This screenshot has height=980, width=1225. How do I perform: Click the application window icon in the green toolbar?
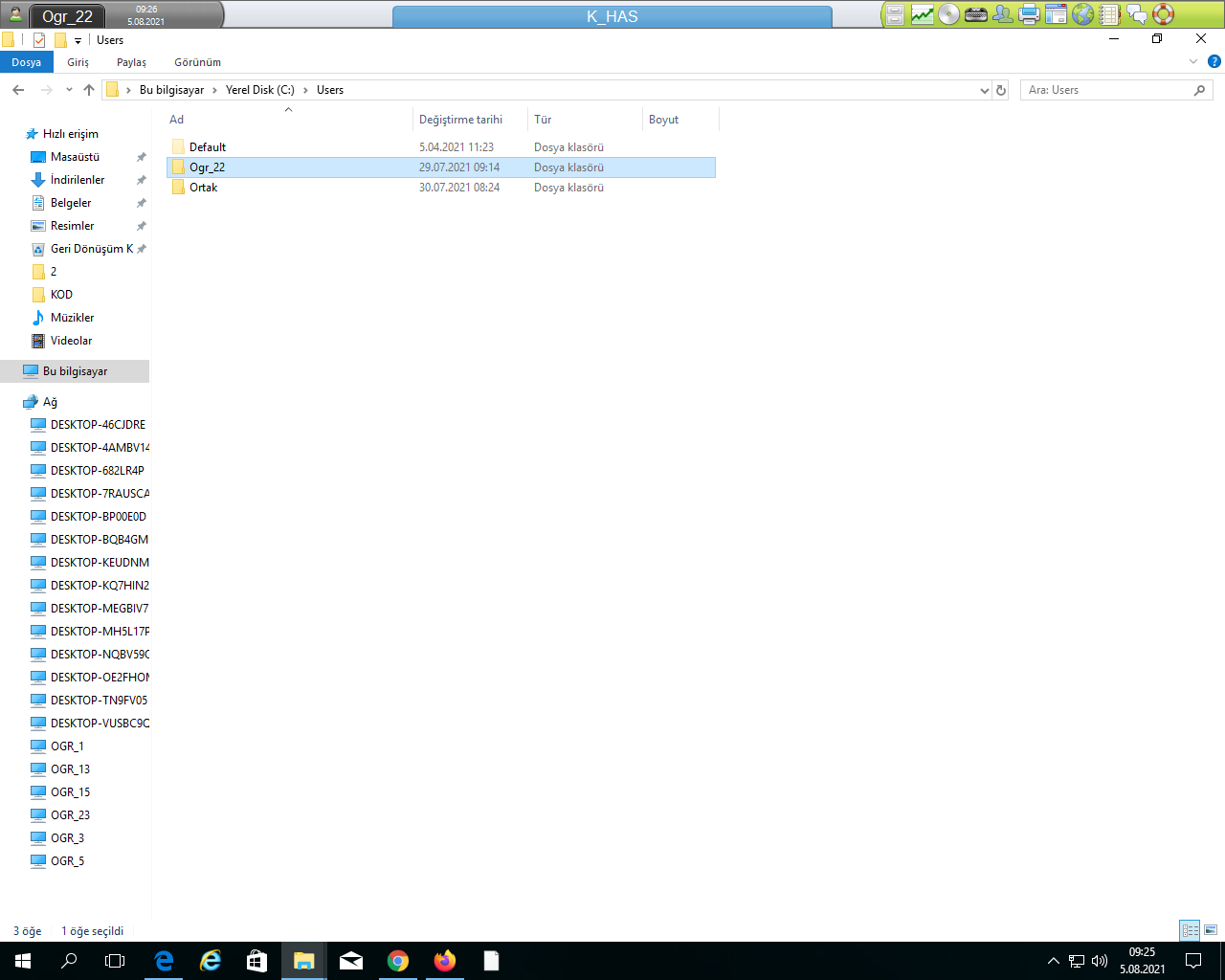coord(1057,14)
